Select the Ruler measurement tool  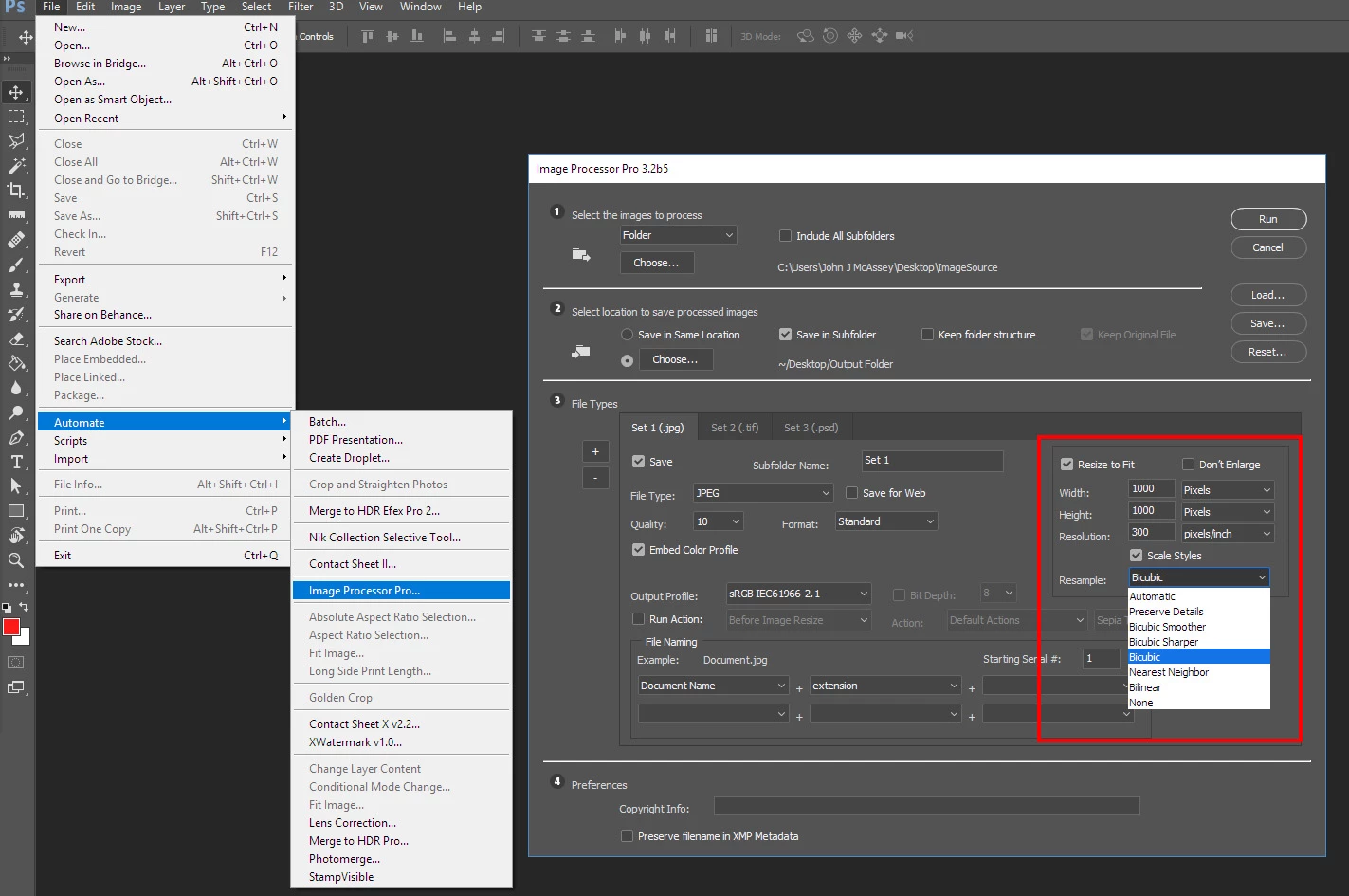(x=16, y=215)
